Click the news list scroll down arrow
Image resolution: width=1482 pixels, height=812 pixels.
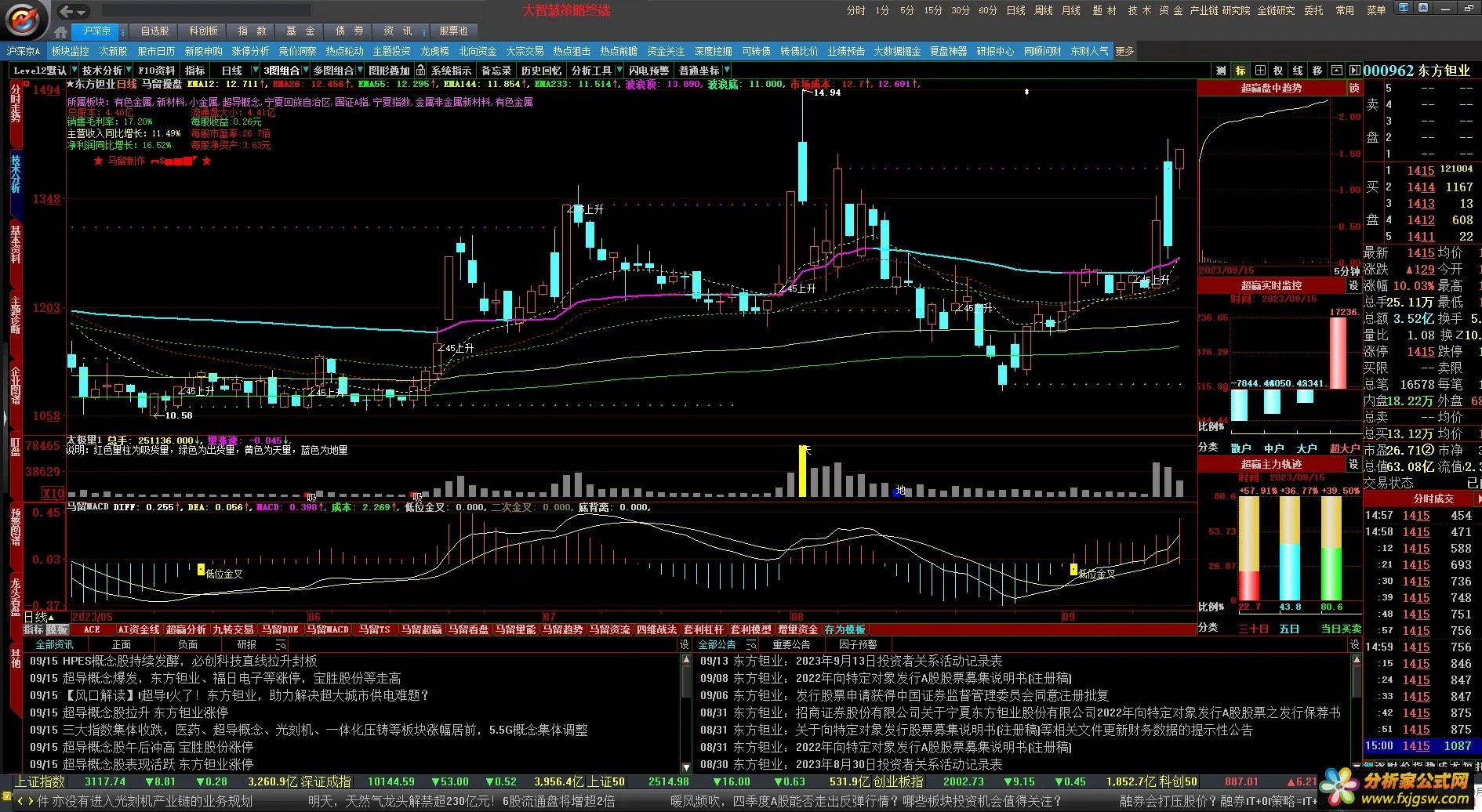tap(686, 767)
